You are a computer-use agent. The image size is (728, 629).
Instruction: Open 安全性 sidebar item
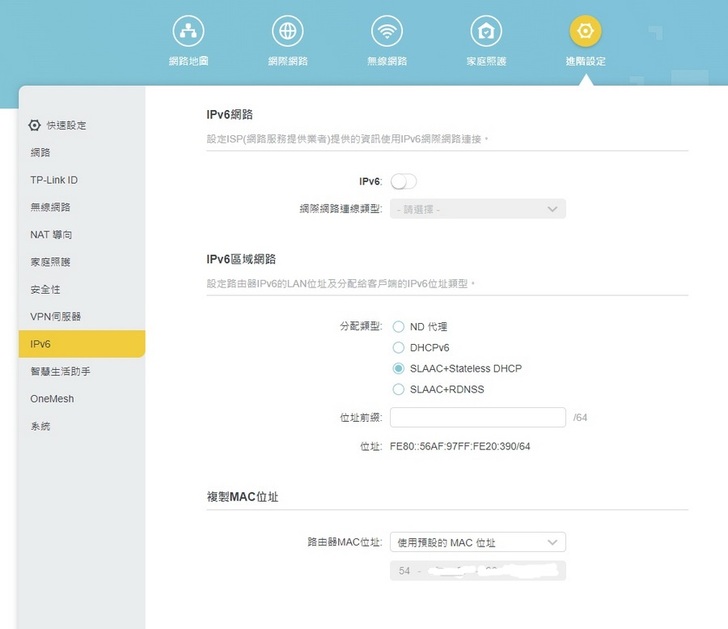click(x=45, y=289)
